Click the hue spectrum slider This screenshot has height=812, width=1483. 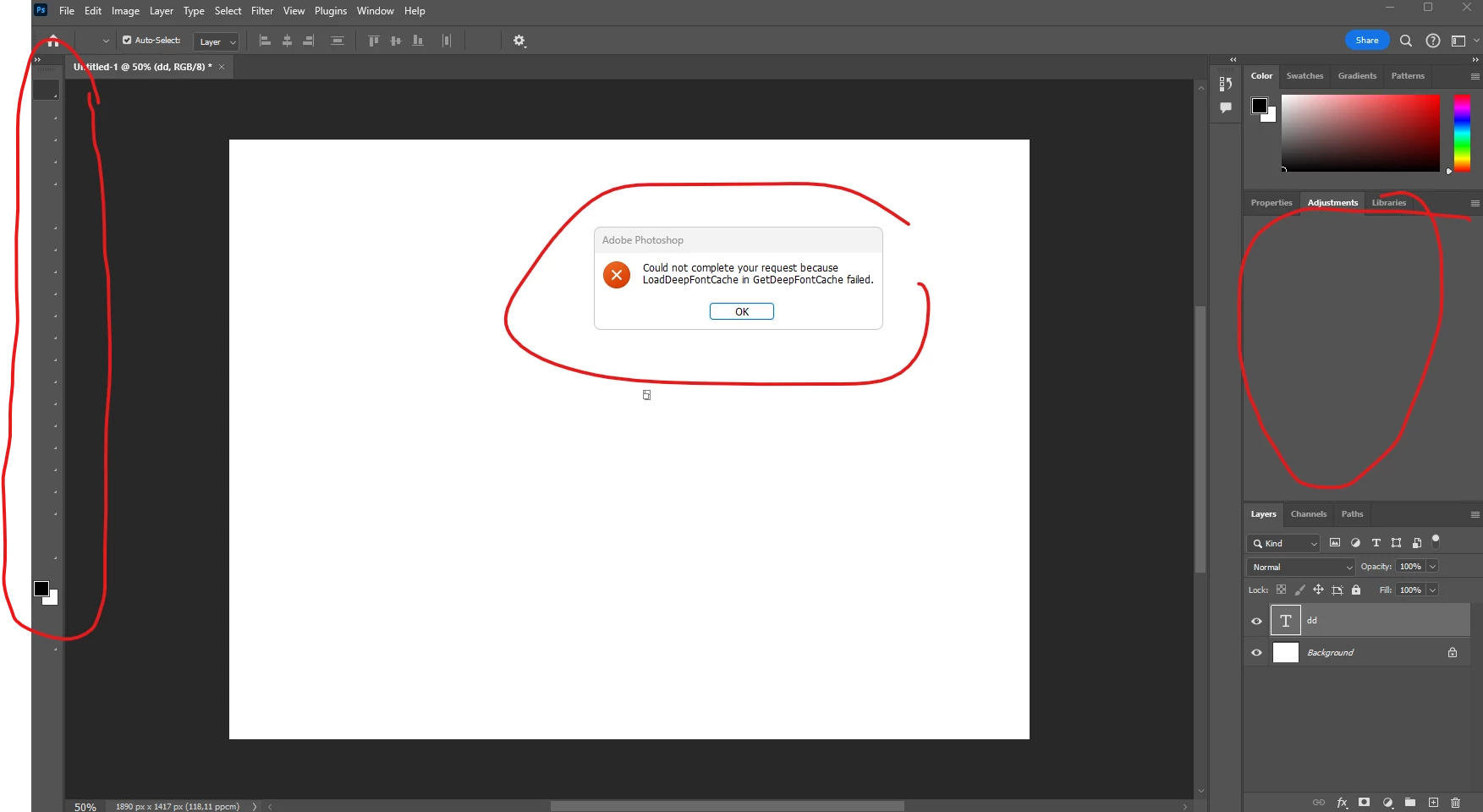1462,133
